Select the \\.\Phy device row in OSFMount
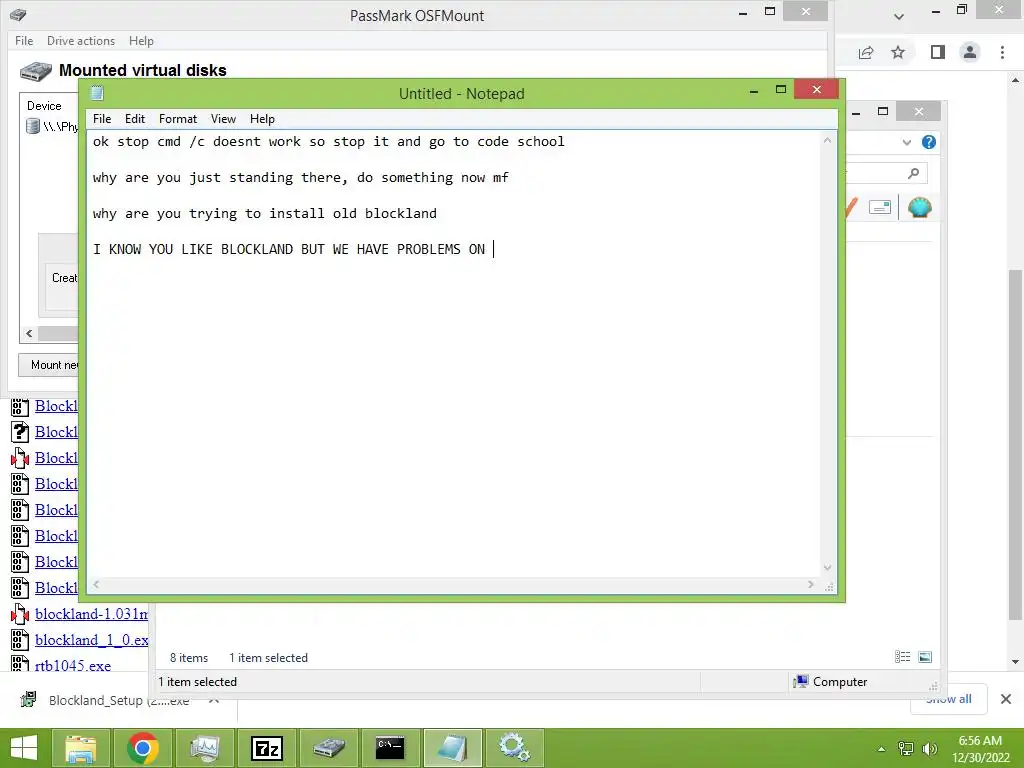 coord(52,127)
